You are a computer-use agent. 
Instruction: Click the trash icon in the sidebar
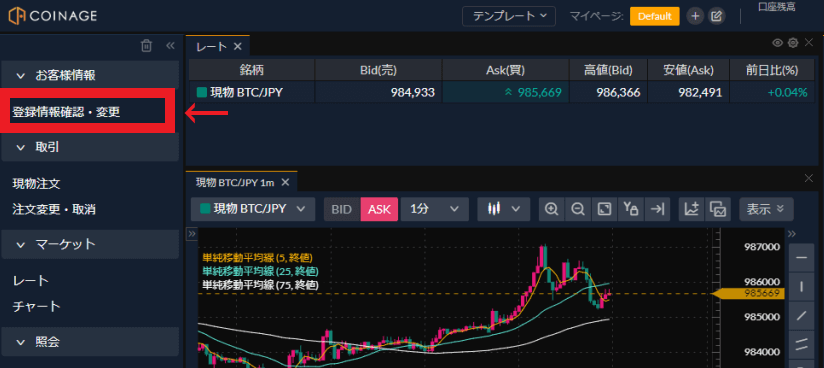pyautogui.click(x=147, y=46)
